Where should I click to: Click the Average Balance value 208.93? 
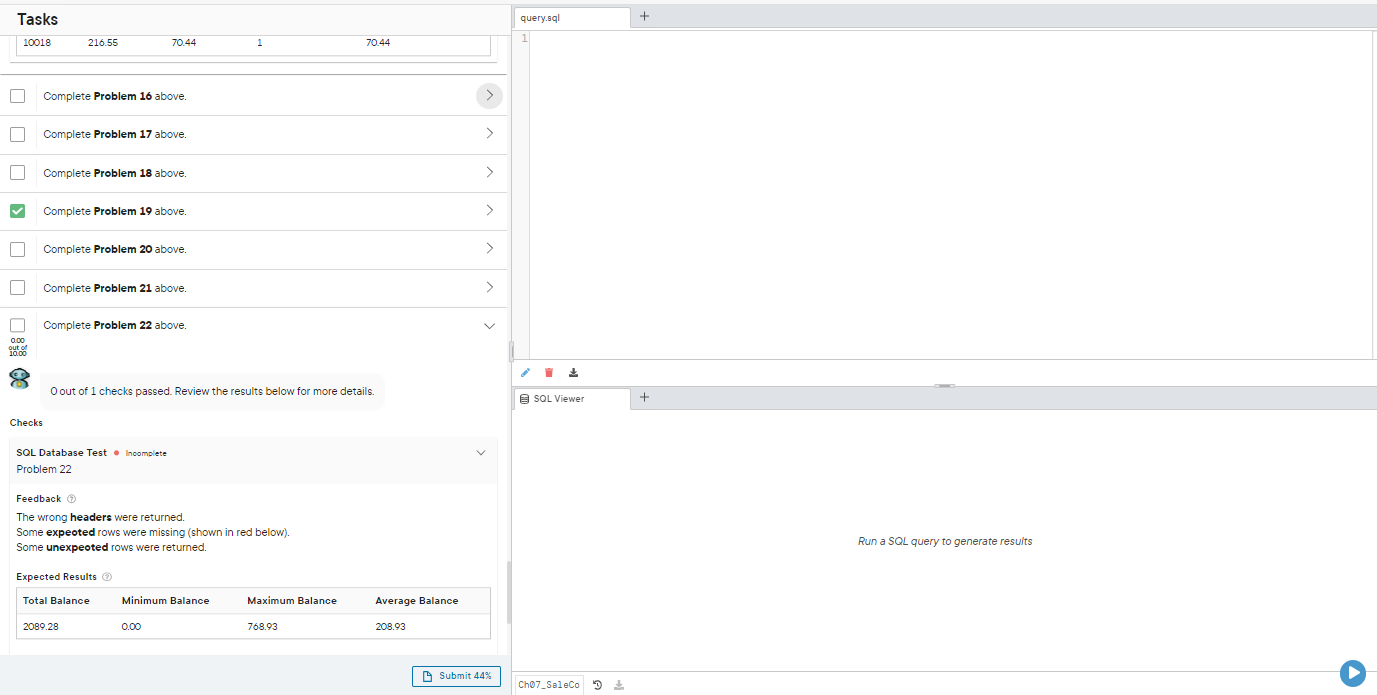click(x=392, y=627)
